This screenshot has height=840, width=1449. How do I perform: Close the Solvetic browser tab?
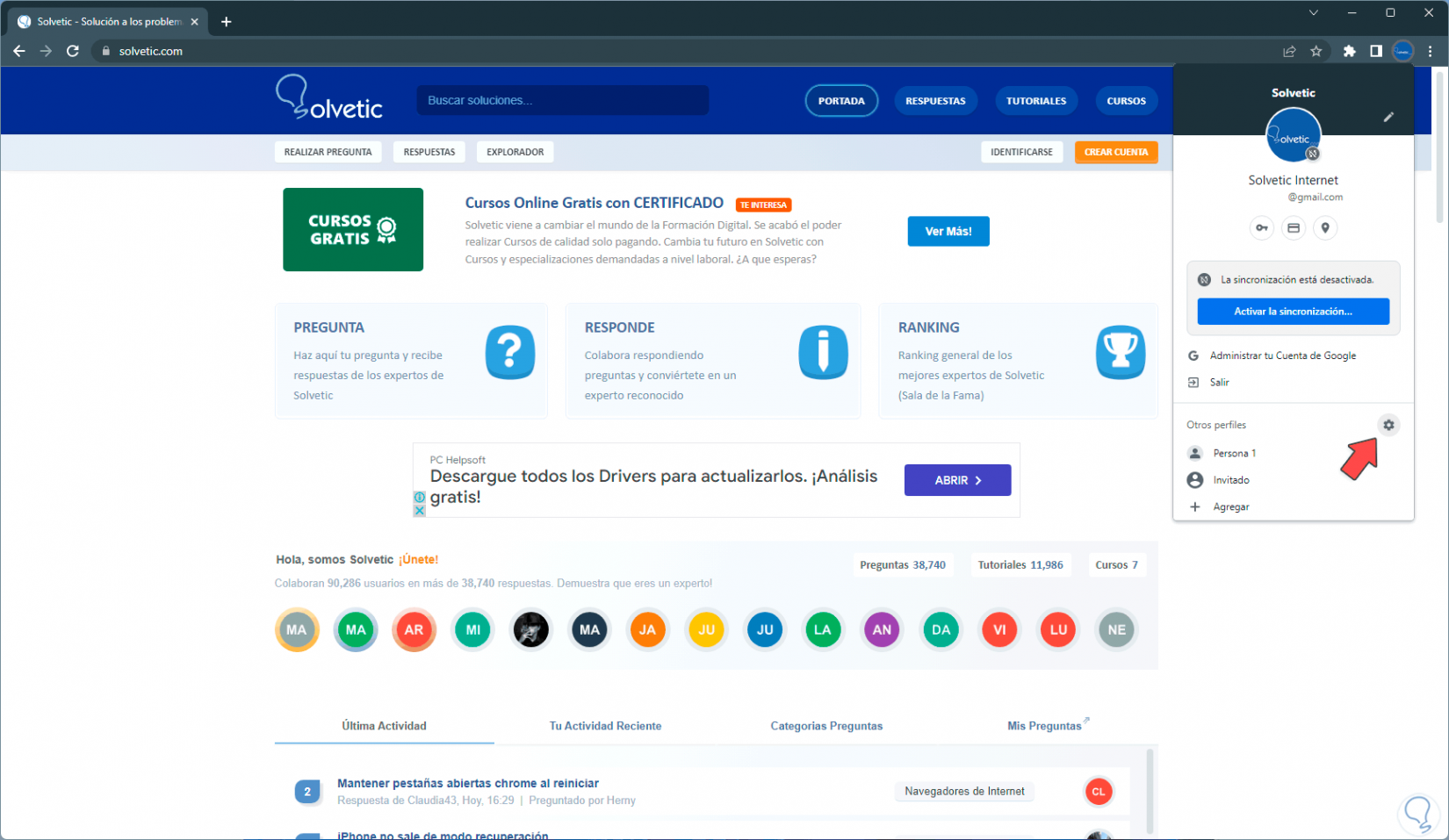pyautogui.click(x=195, y=22)
